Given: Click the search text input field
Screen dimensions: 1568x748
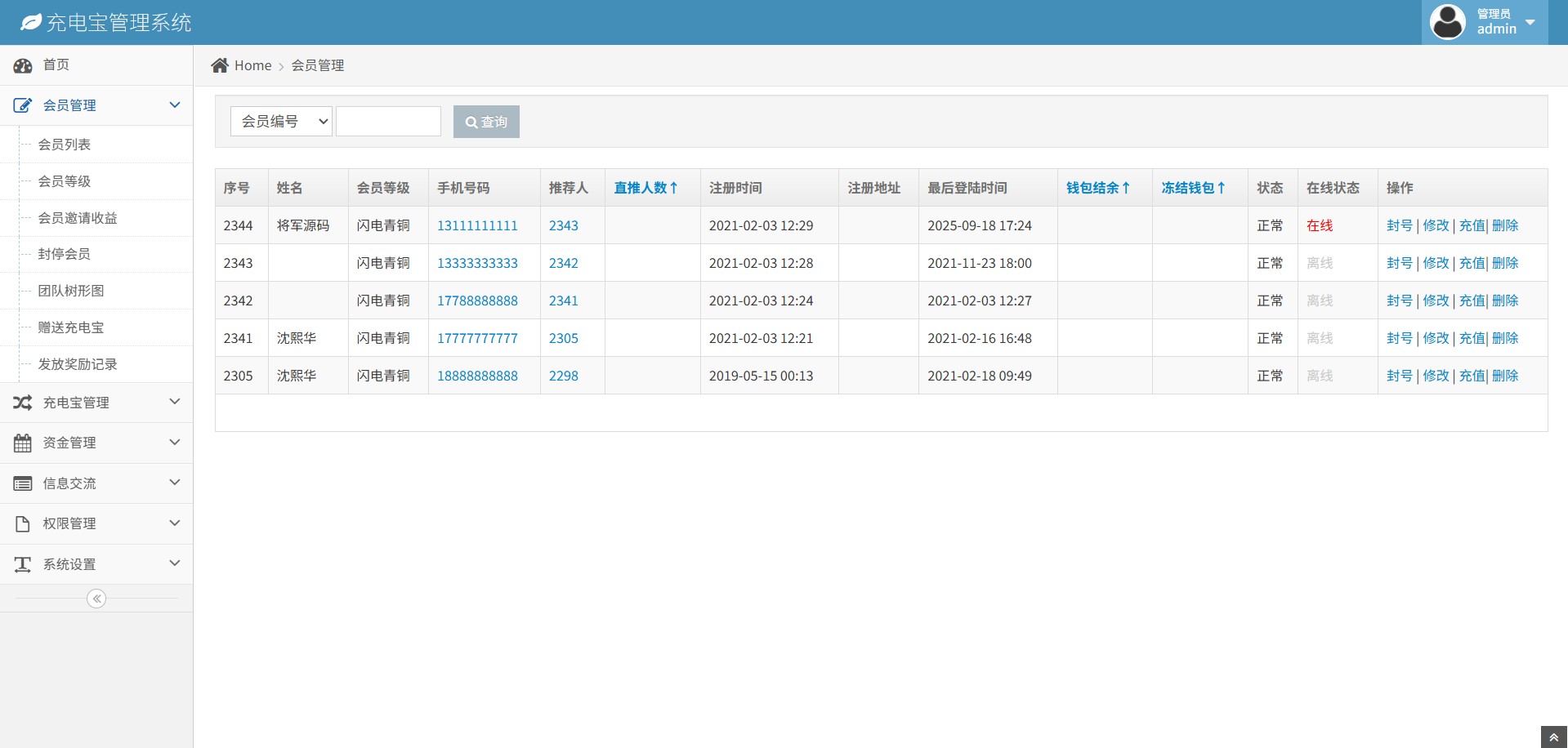Looking at the screenshot, I should [388, 122].
